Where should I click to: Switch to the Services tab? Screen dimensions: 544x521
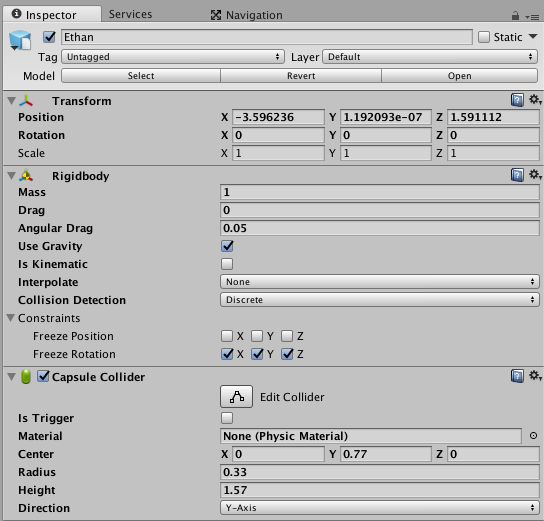130,14
